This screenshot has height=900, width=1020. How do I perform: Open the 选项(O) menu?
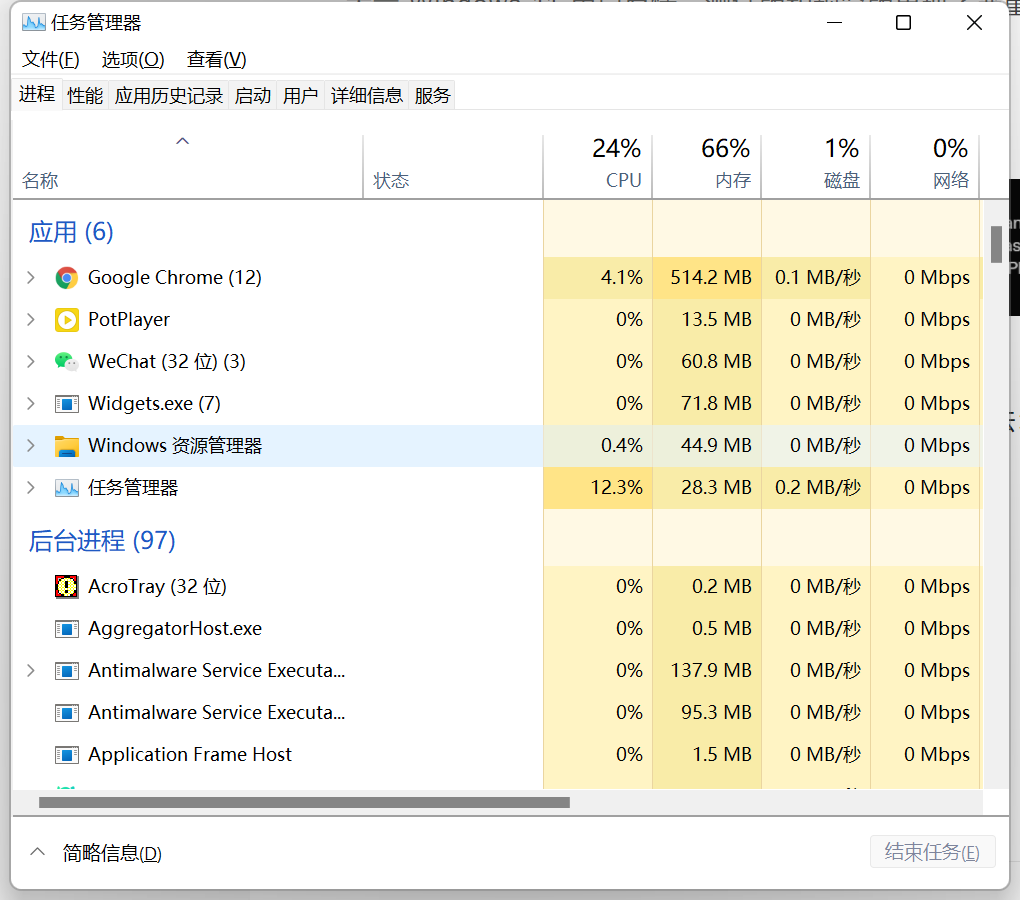coord(133,60)
